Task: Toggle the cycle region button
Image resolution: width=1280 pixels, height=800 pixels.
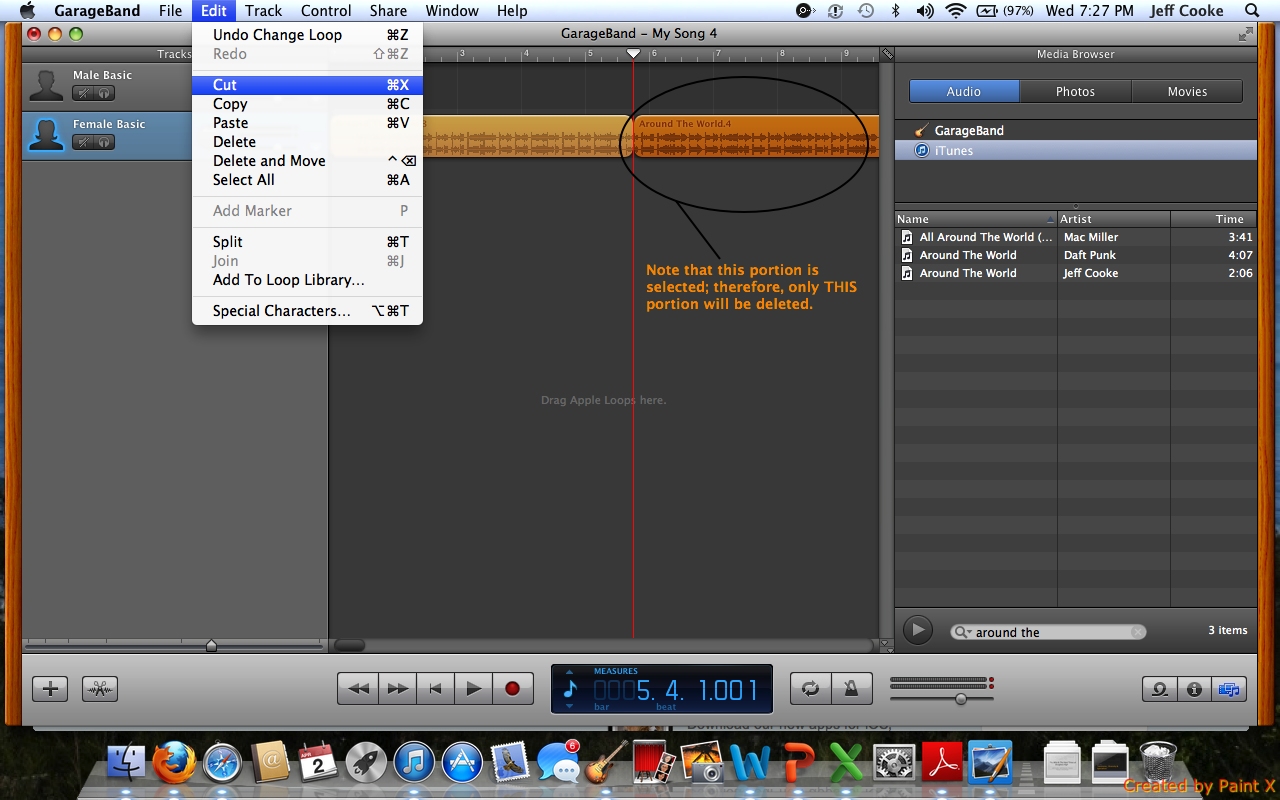Action: pyautogui.click(x=811, y=688)
